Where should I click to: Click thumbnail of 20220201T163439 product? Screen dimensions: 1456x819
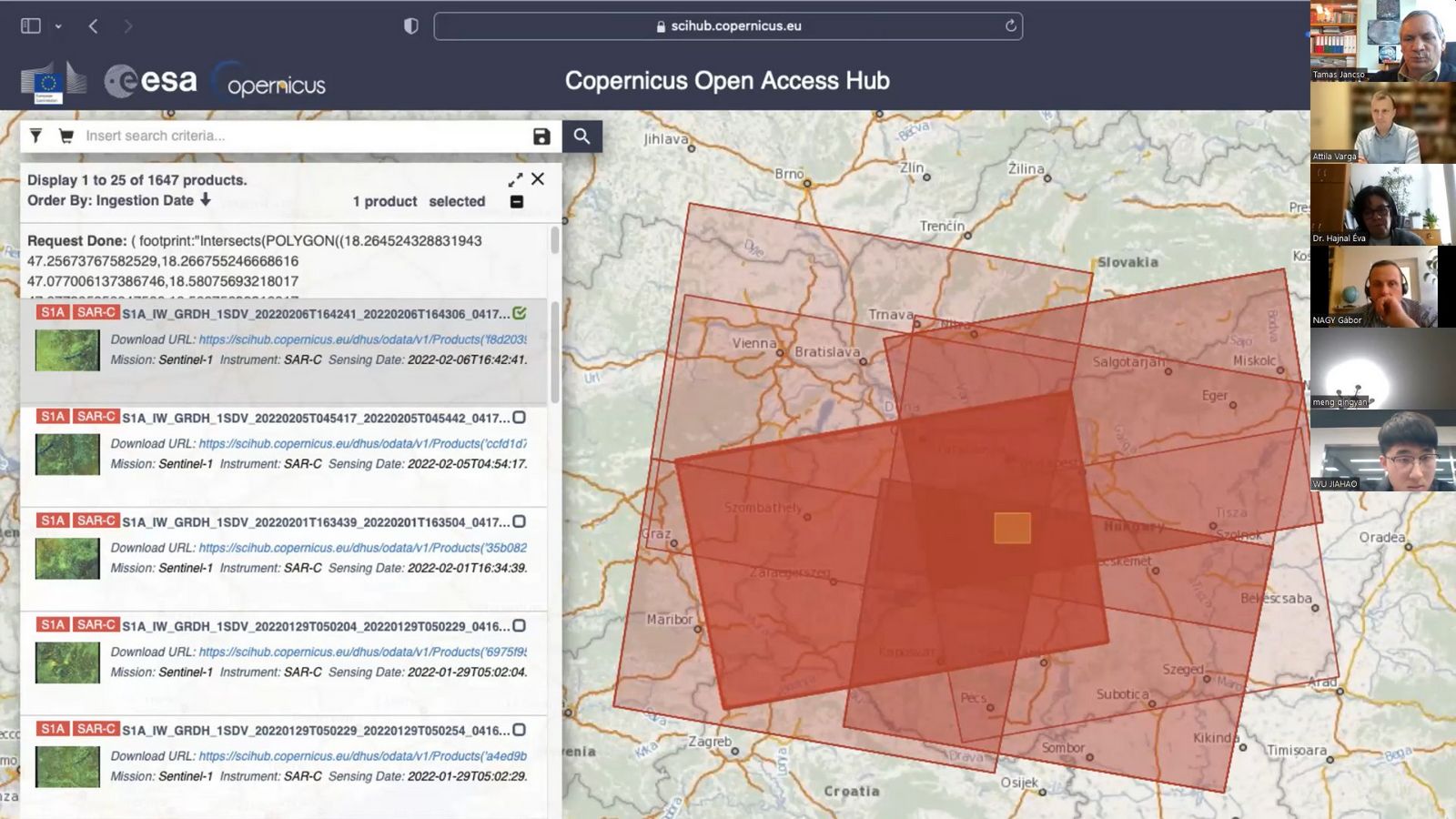(67, 559)
